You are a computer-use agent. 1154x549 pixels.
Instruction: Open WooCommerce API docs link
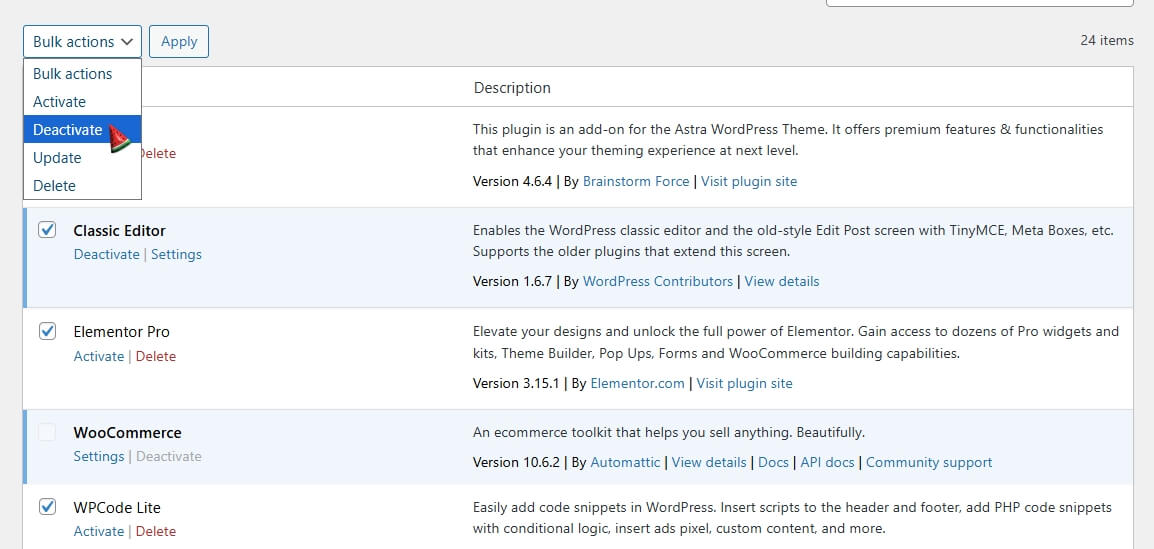827,462
